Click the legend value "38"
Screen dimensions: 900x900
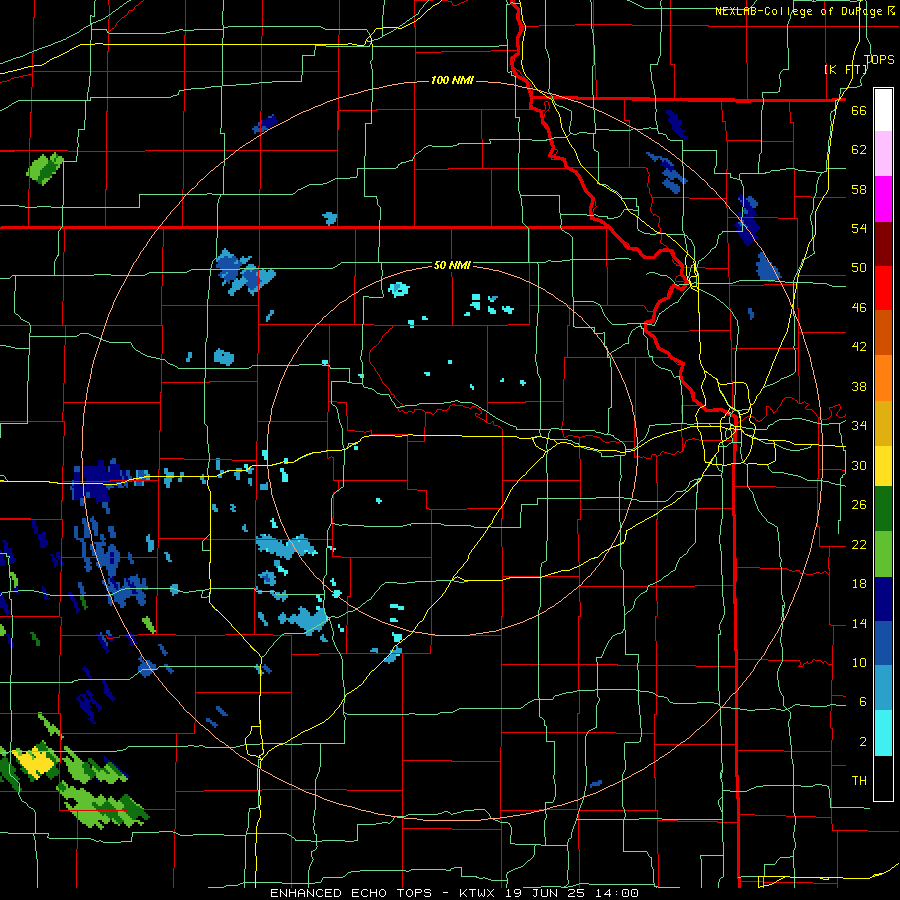tap(859, 386)
